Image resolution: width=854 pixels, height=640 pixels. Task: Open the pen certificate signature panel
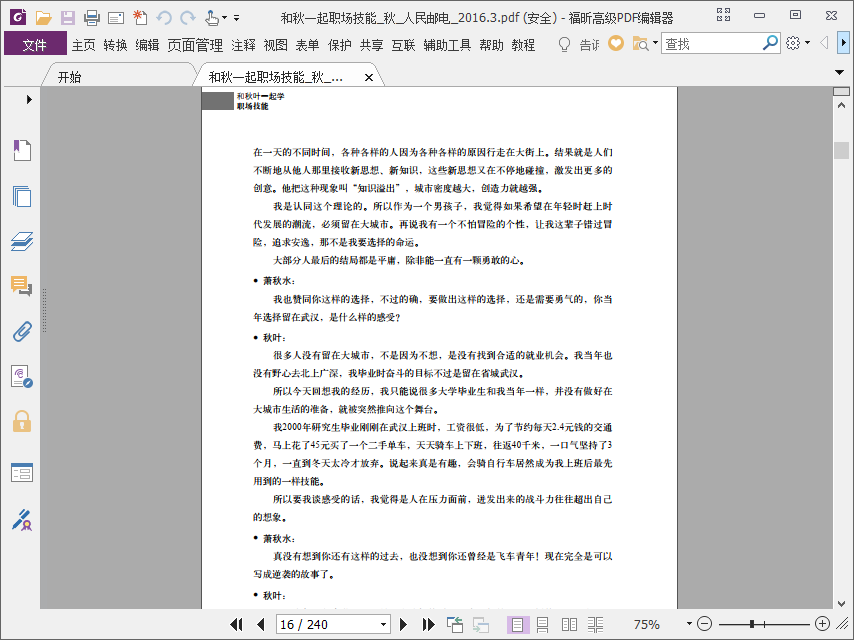(x=22, y=520)
